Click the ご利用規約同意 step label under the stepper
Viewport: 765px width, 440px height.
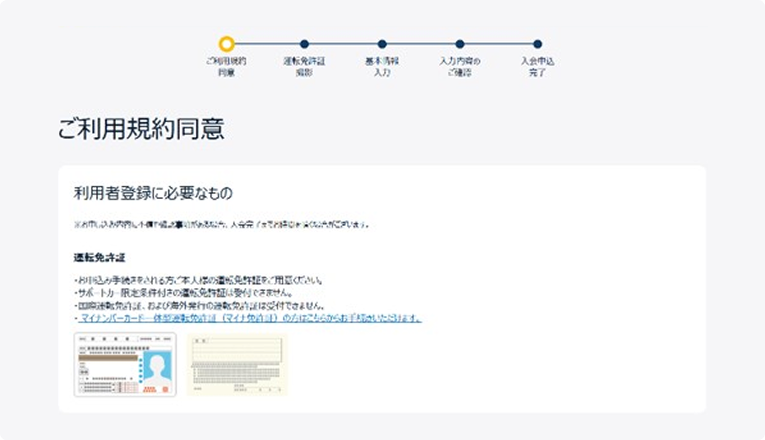click(x=226, y=67)
